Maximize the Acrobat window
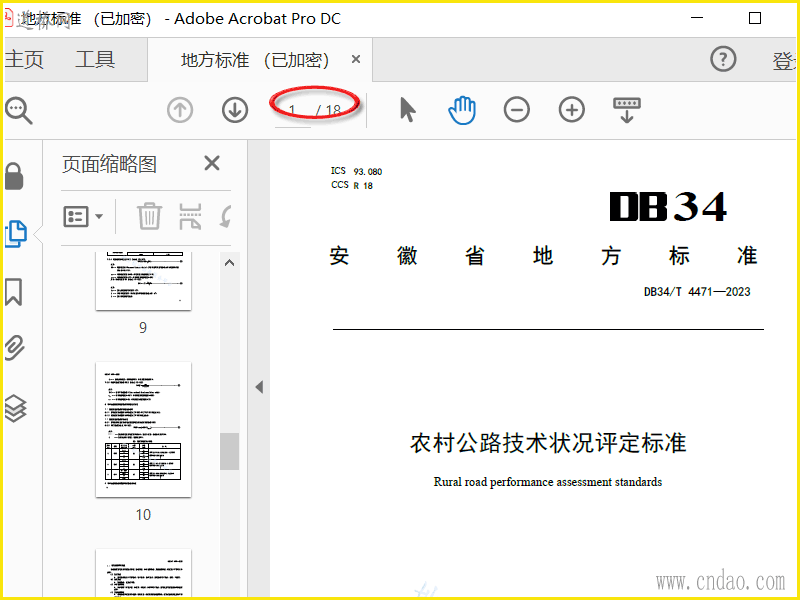Image resolution: width=800 pixels, height=600 pixels. (755, 18)
